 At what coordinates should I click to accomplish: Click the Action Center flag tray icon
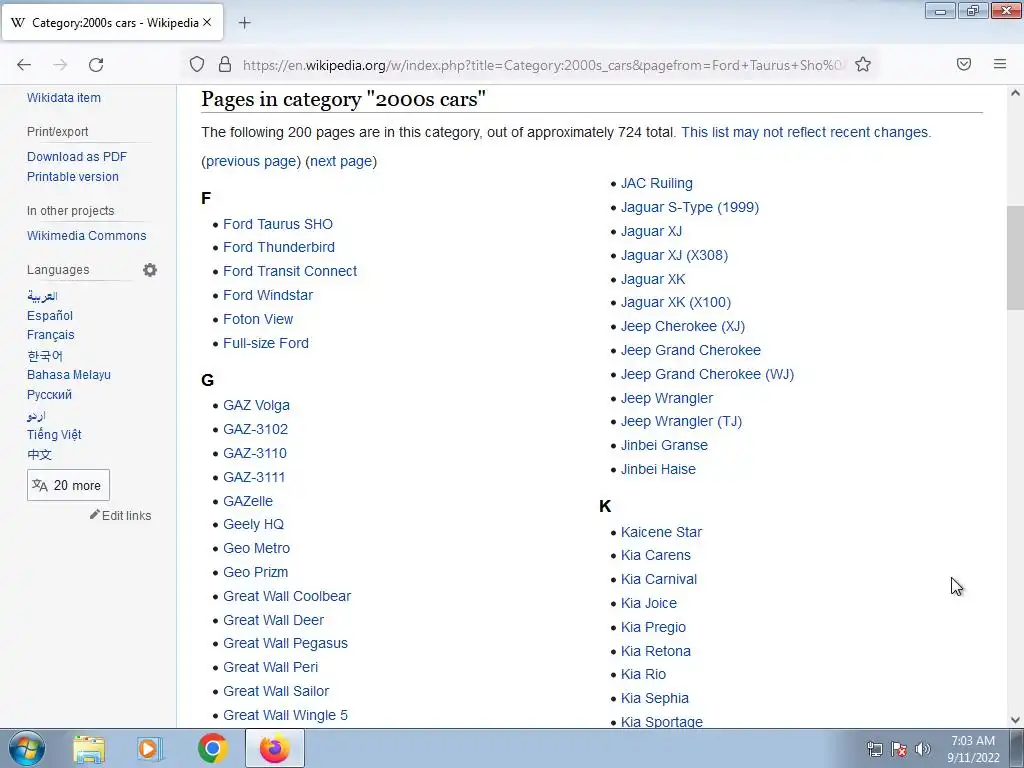point(899,749)
